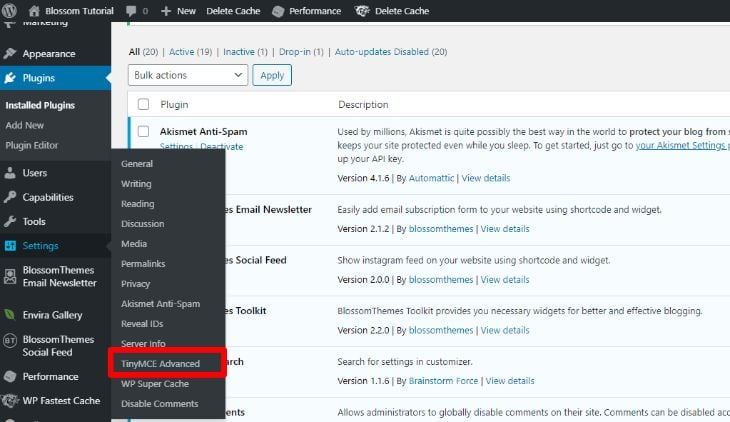The height and width of the screenshot is (422, 730).
Task: Click the cheetah icon beside Delete Cache
Action: pyautogui.click(x=362, y=11)
